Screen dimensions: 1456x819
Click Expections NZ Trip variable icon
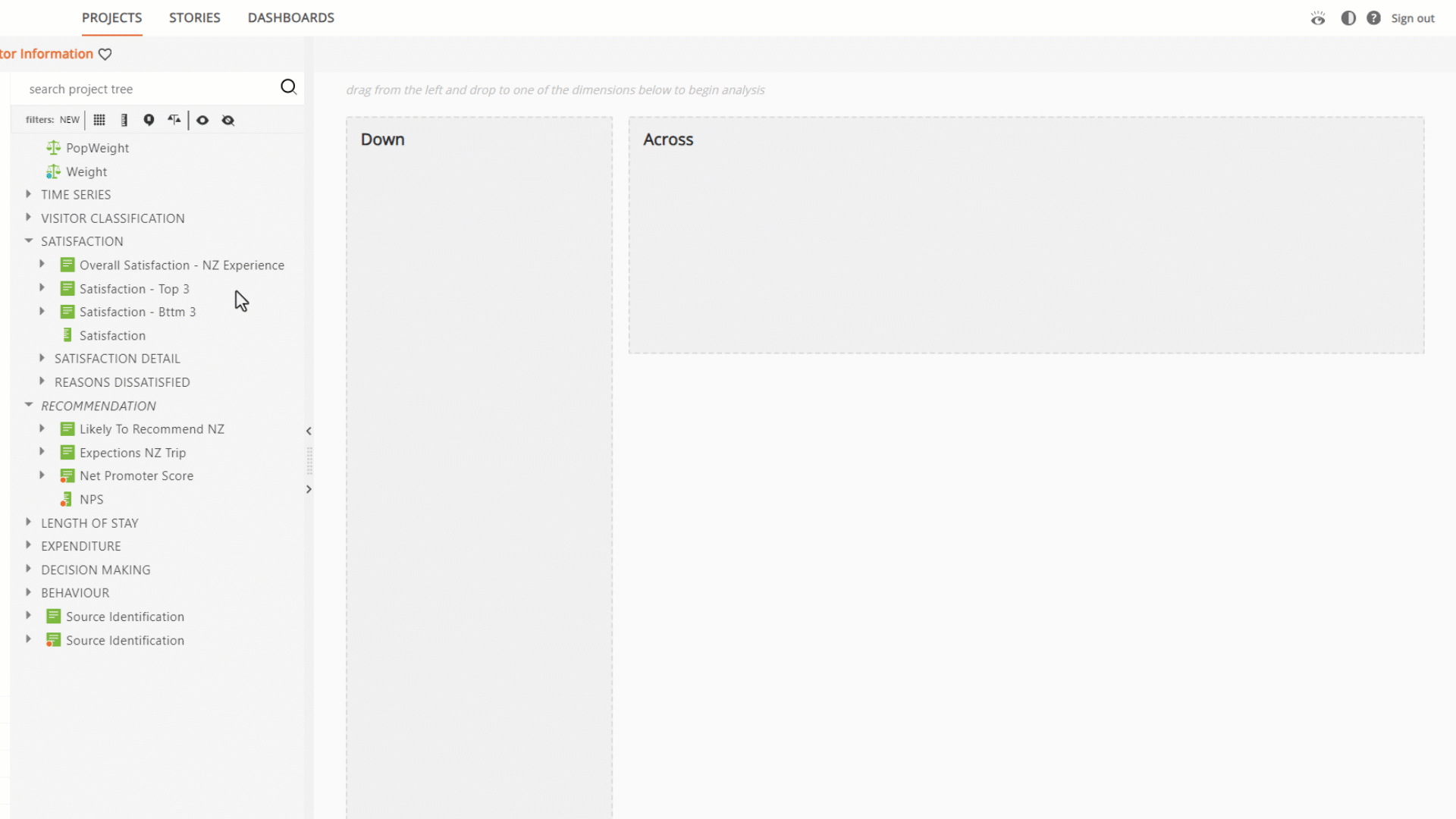click(67, 452)
